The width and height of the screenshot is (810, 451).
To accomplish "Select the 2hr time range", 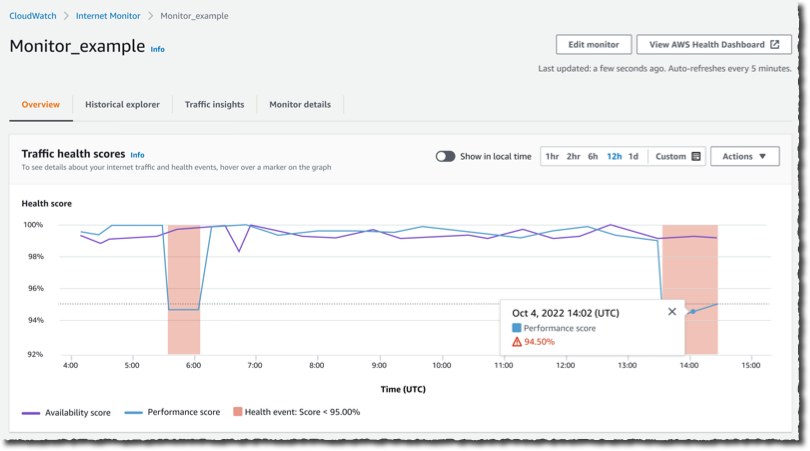I will point(573,156).
